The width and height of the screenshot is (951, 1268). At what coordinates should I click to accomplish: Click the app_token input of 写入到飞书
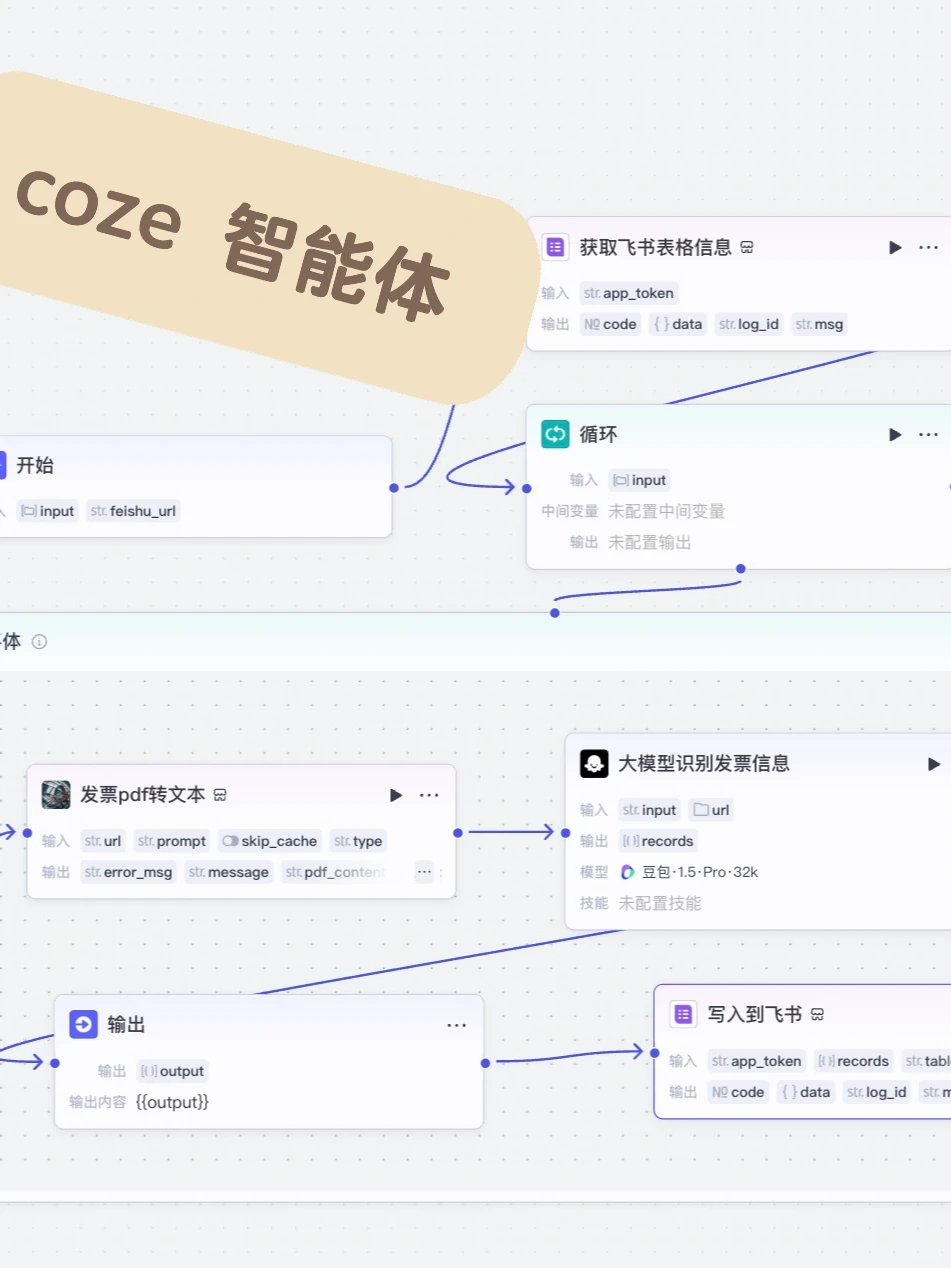[x=756, y=1061]
